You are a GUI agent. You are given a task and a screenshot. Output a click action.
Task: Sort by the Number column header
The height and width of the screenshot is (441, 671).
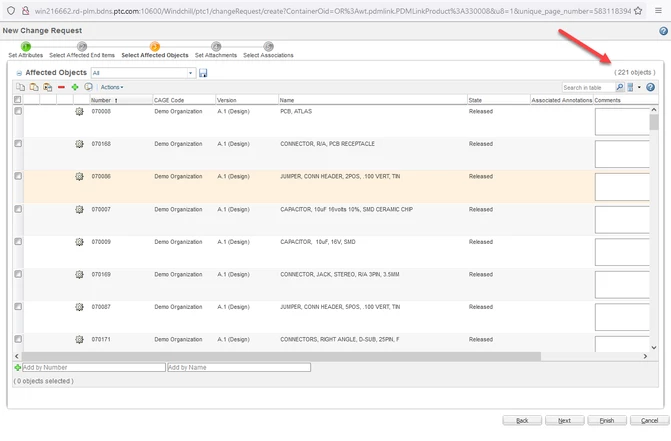click(121, 100)
